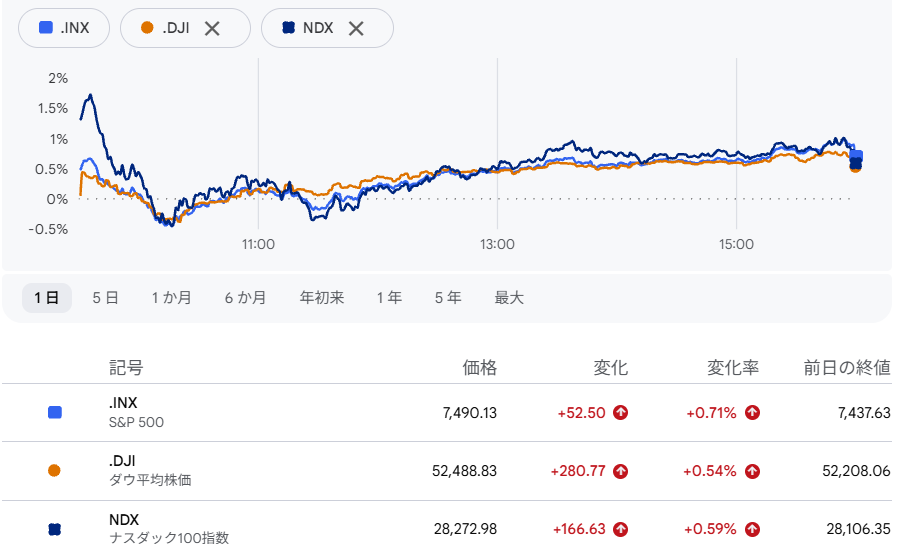The width and height of the screenshot is (916, 560).
Task: Select the 1日 time range tab
Action: coord(47,298)
